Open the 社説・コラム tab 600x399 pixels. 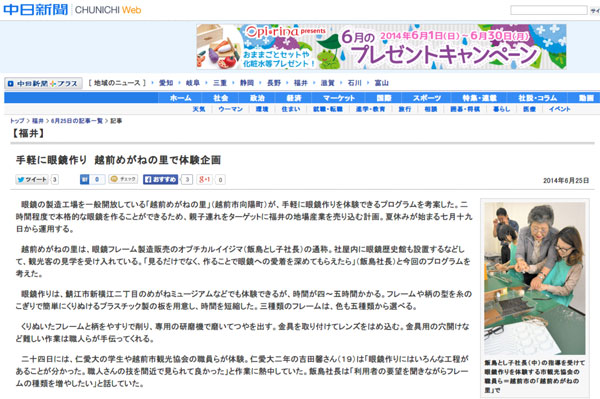pos(537,98)
